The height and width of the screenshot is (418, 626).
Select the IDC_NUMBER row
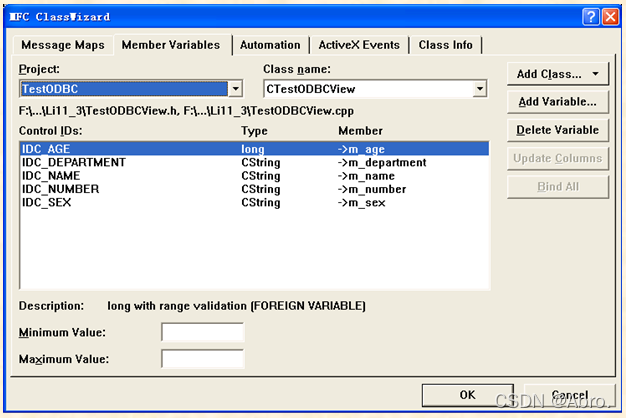(x=254, y=189)
